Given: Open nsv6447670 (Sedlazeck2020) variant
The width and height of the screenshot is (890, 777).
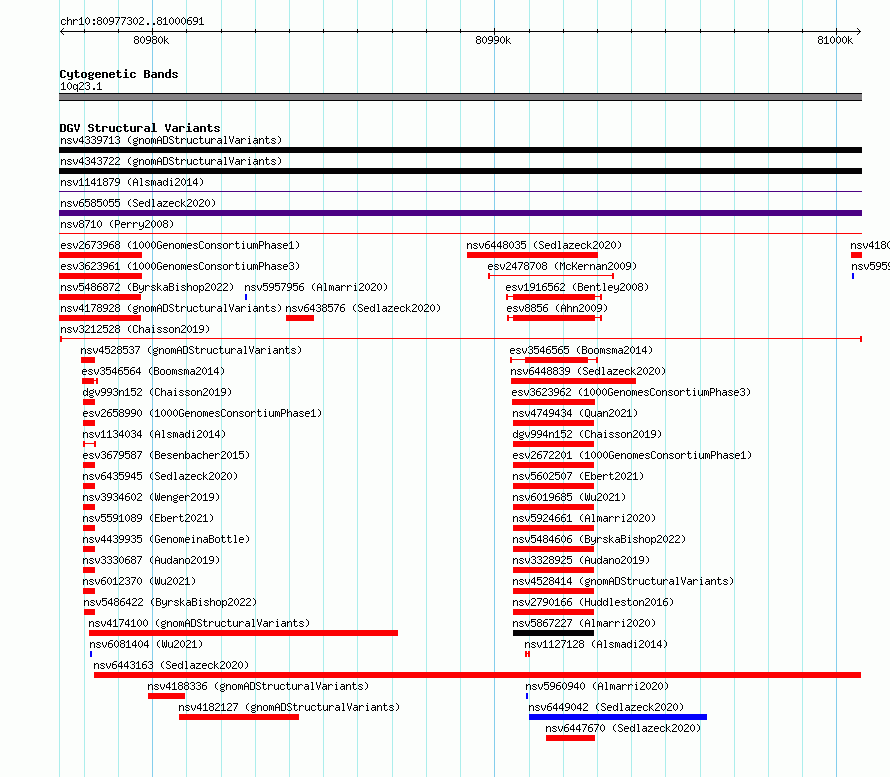Looking at the screenshot, I should coord(623,728).
